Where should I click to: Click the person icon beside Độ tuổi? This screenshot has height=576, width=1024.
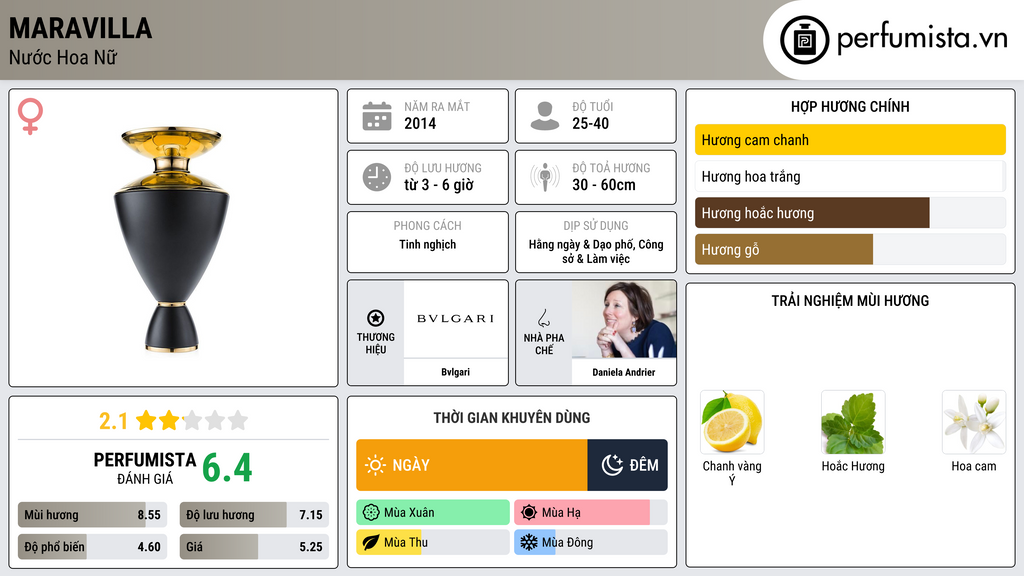tap(545, 116)
